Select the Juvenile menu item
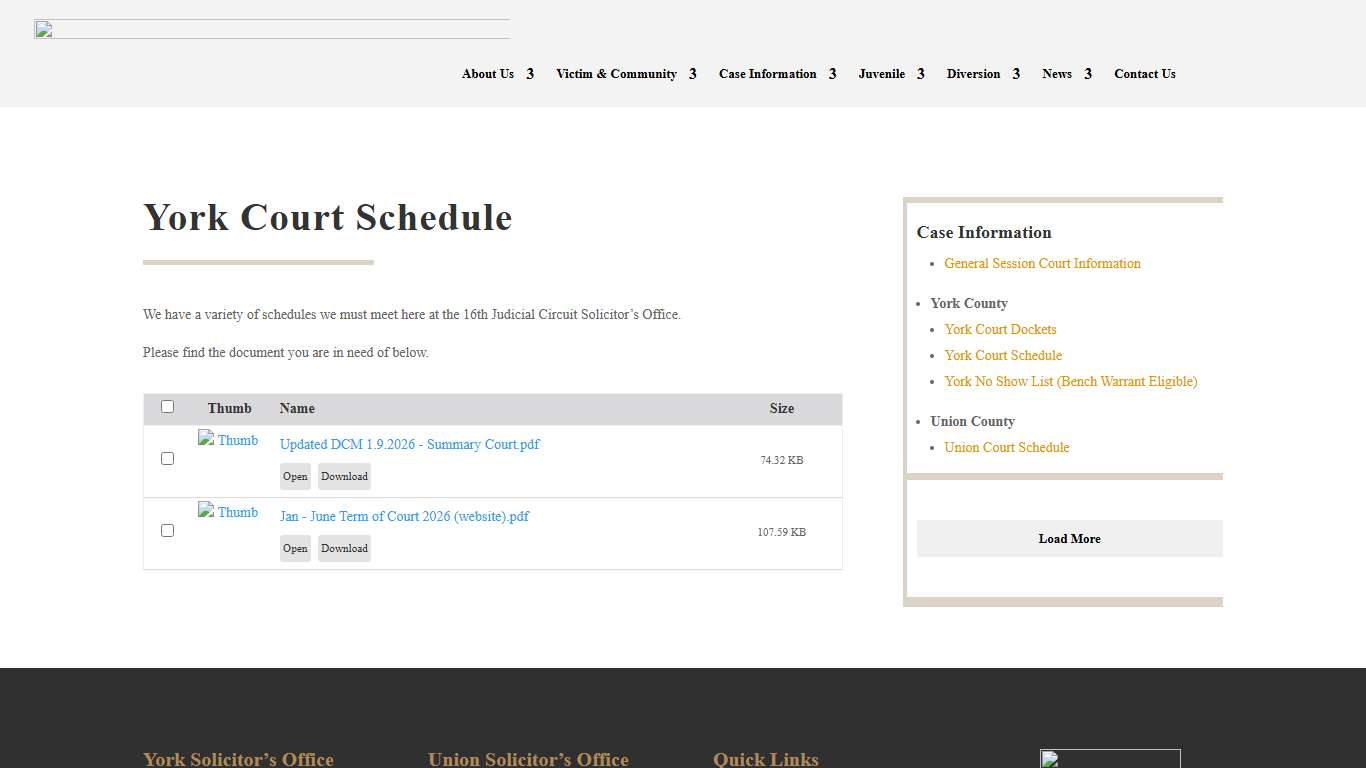 pos(881,74)
